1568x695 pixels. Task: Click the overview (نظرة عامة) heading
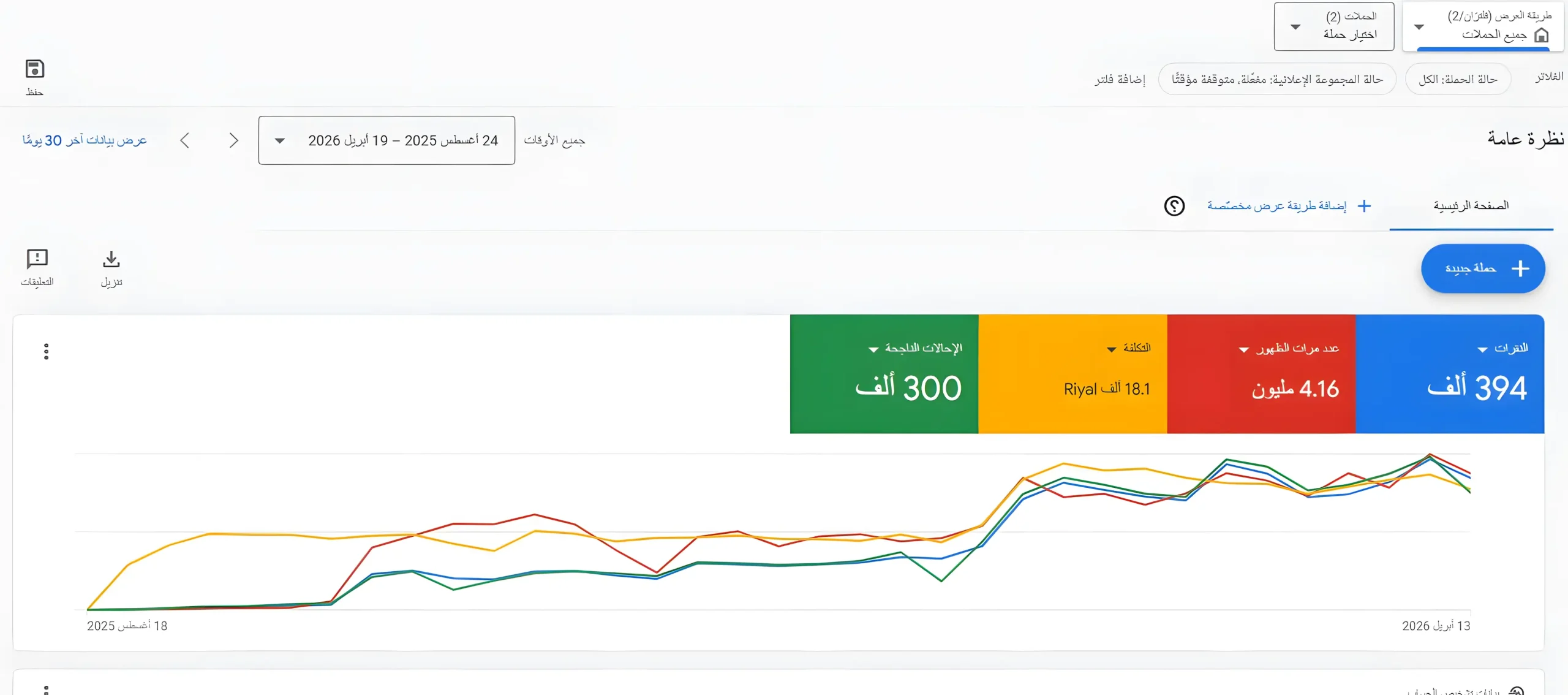pyautogui.click(x=1526, y=139)
